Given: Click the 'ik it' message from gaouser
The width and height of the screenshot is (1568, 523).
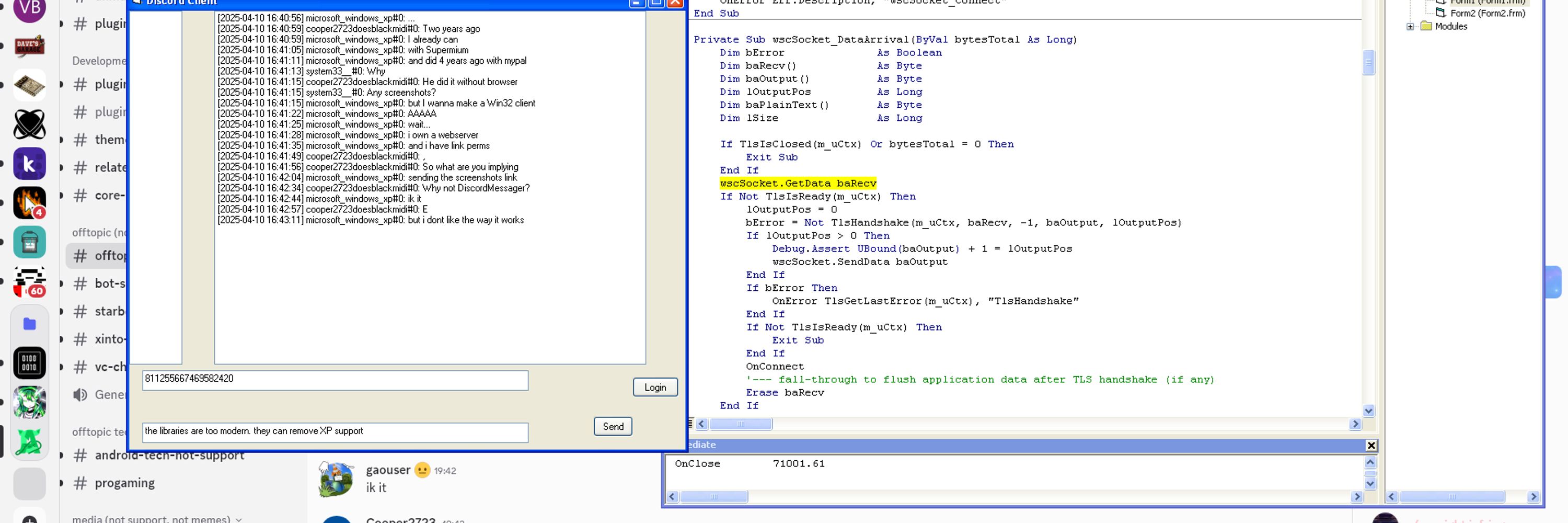Looking at the screenshot, I should (376, 487).
